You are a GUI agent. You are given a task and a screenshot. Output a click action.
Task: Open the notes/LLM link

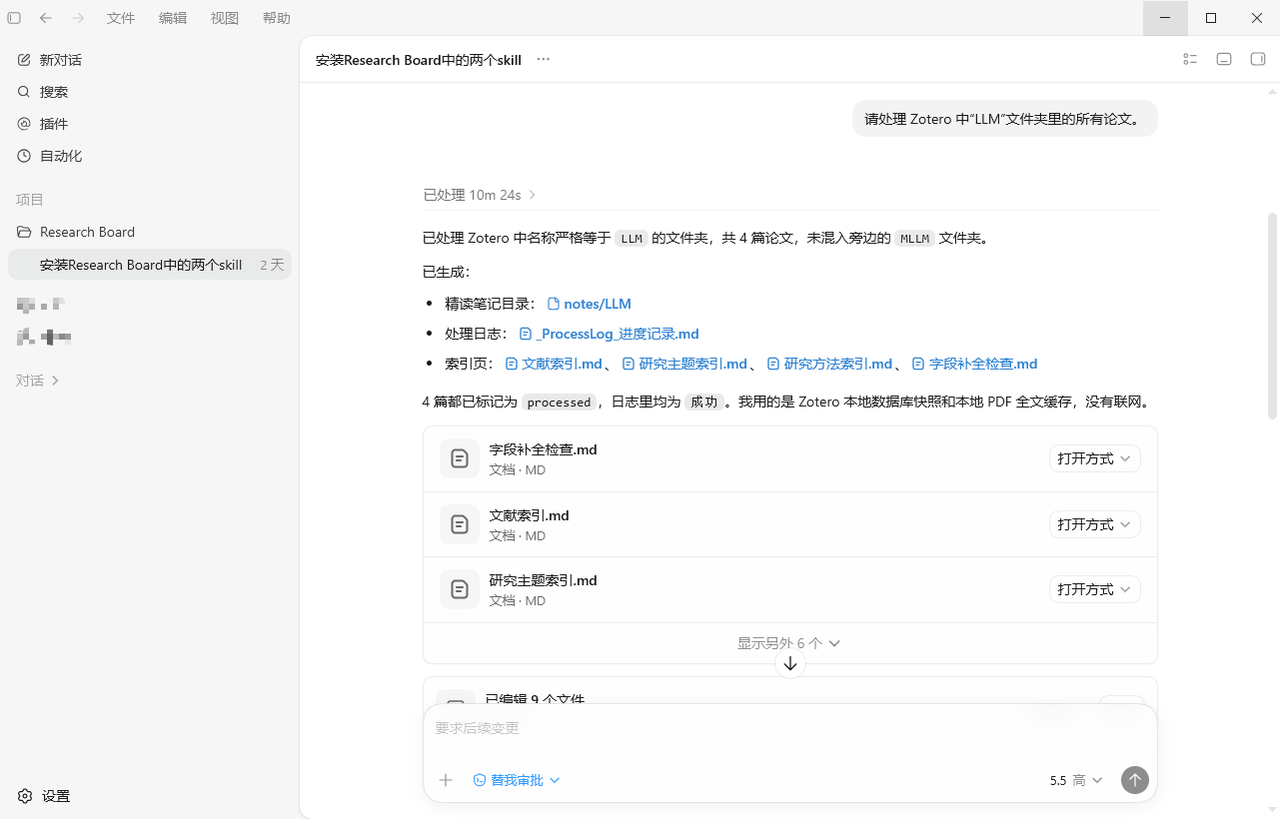(x=589, y=304)
